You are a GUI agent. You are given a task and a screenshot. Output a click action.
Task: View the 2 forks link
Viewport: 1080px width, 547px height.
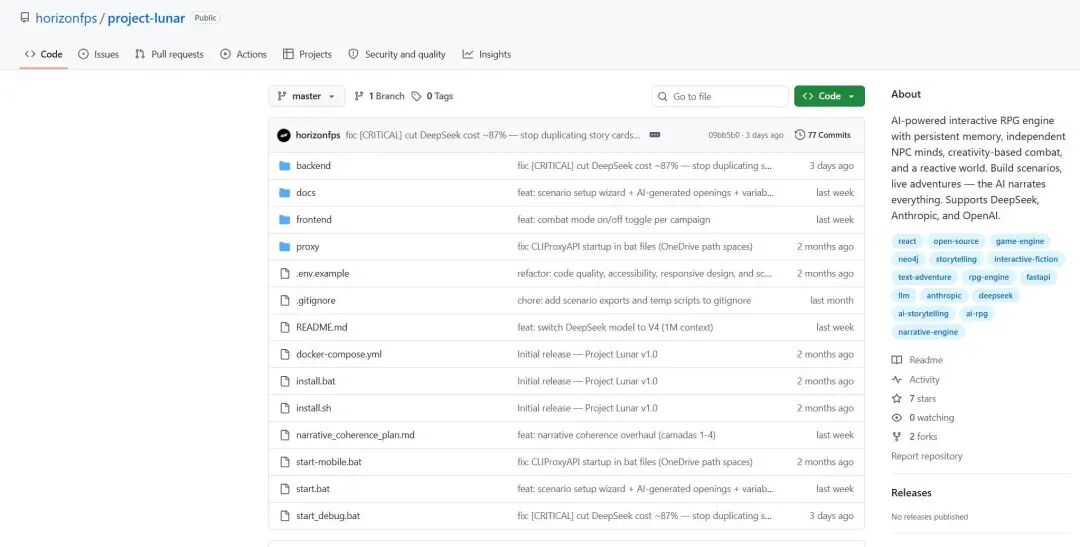coord(915,437)
